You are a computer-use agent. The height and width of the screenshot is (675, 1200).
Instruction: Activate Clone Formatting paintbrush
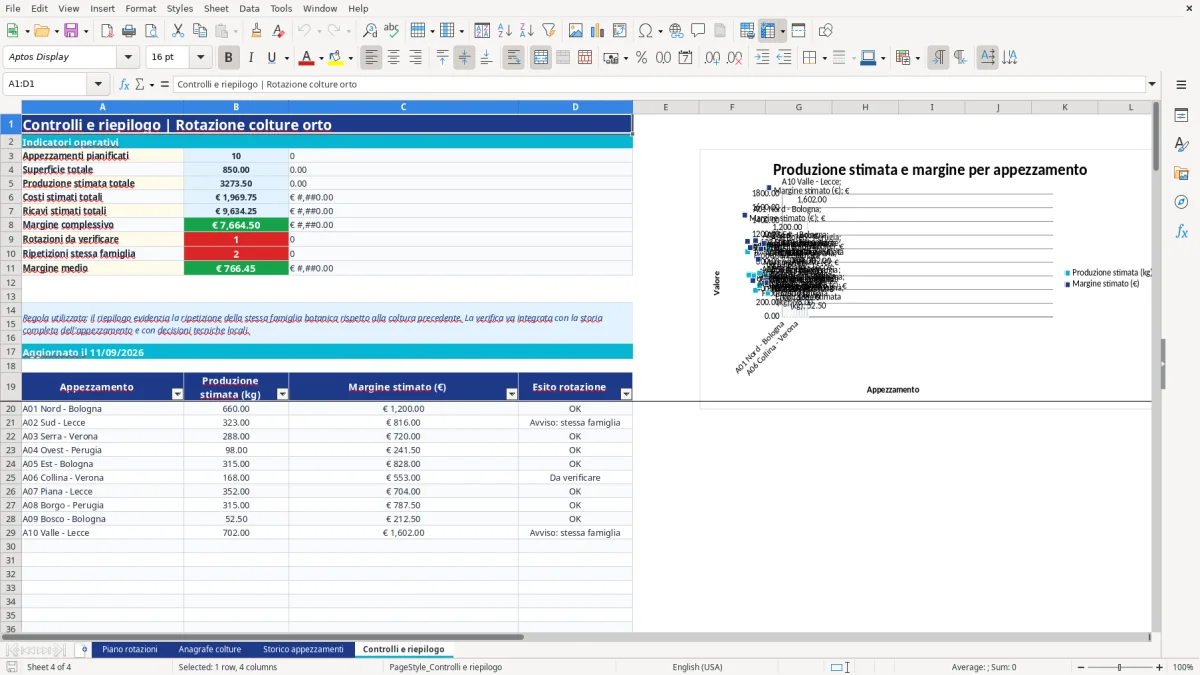click(256, 31)
